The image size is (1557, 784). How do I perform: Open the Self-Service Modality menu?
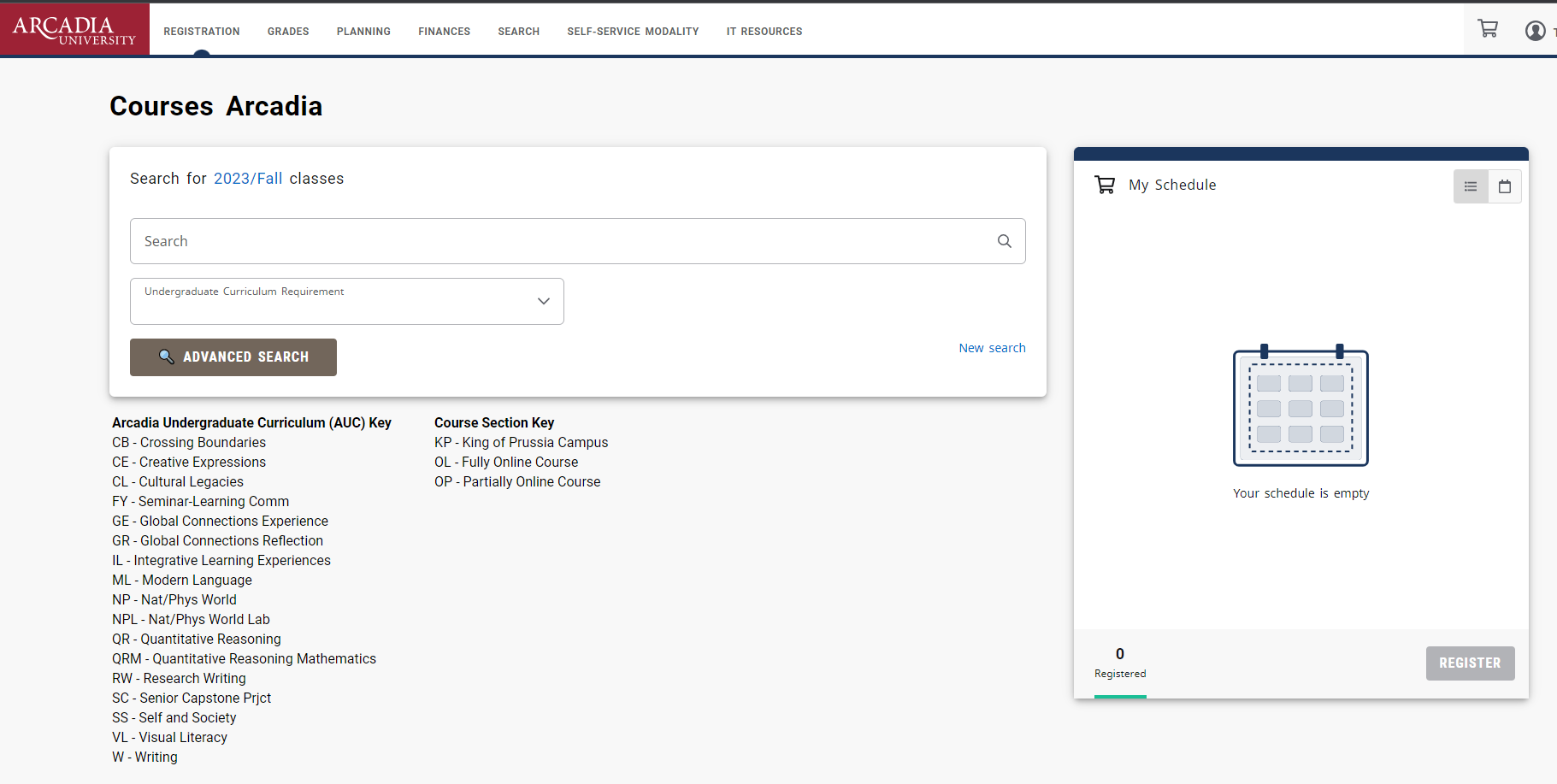pyautogui.click(x=633, y=32)
